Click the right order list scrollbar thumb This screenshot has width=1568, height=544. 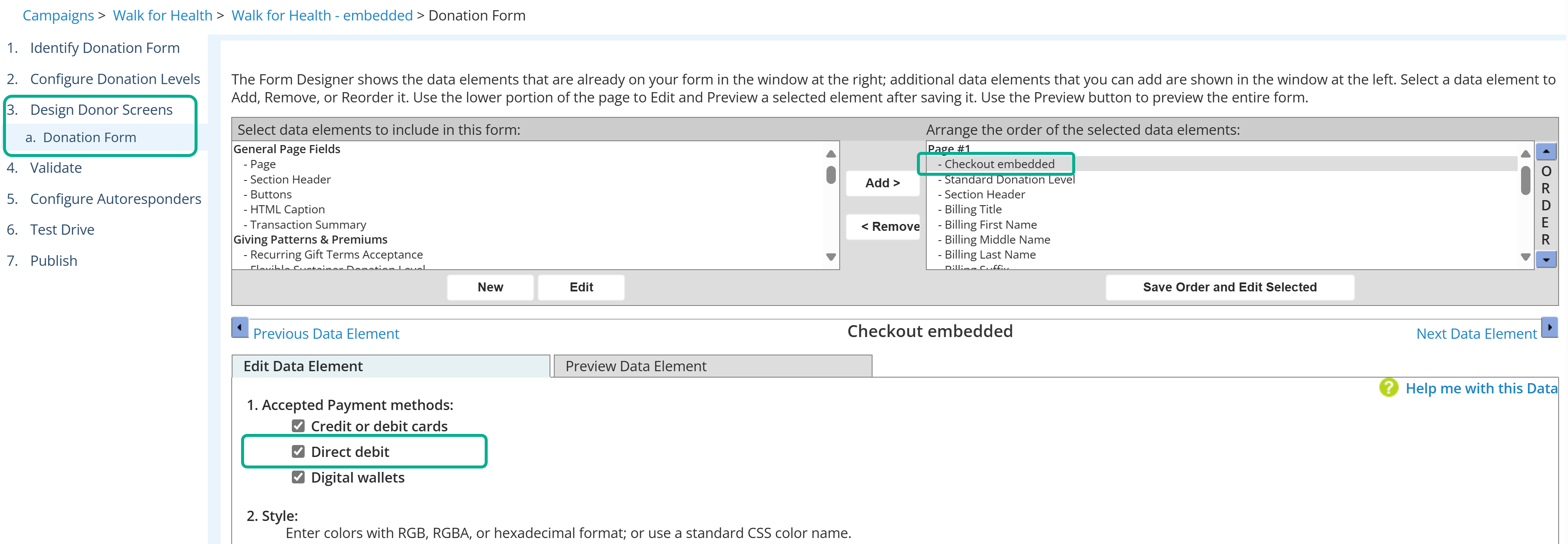pyautogui.click(x=1525, y=180)
